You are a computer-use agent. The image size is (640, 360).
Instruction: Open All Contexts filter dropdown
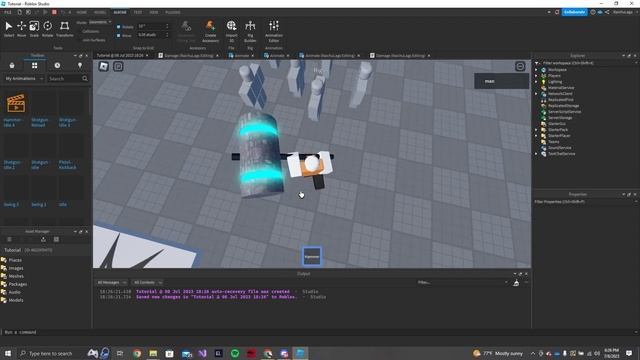point(148,282)
